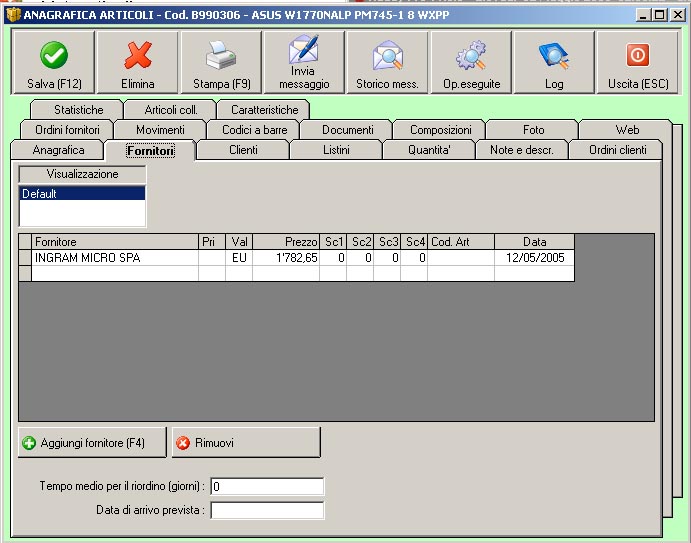This screenshot has height=543, width=691.
Task: Open the Movimenti tab
Action: (x=160, y=130)
